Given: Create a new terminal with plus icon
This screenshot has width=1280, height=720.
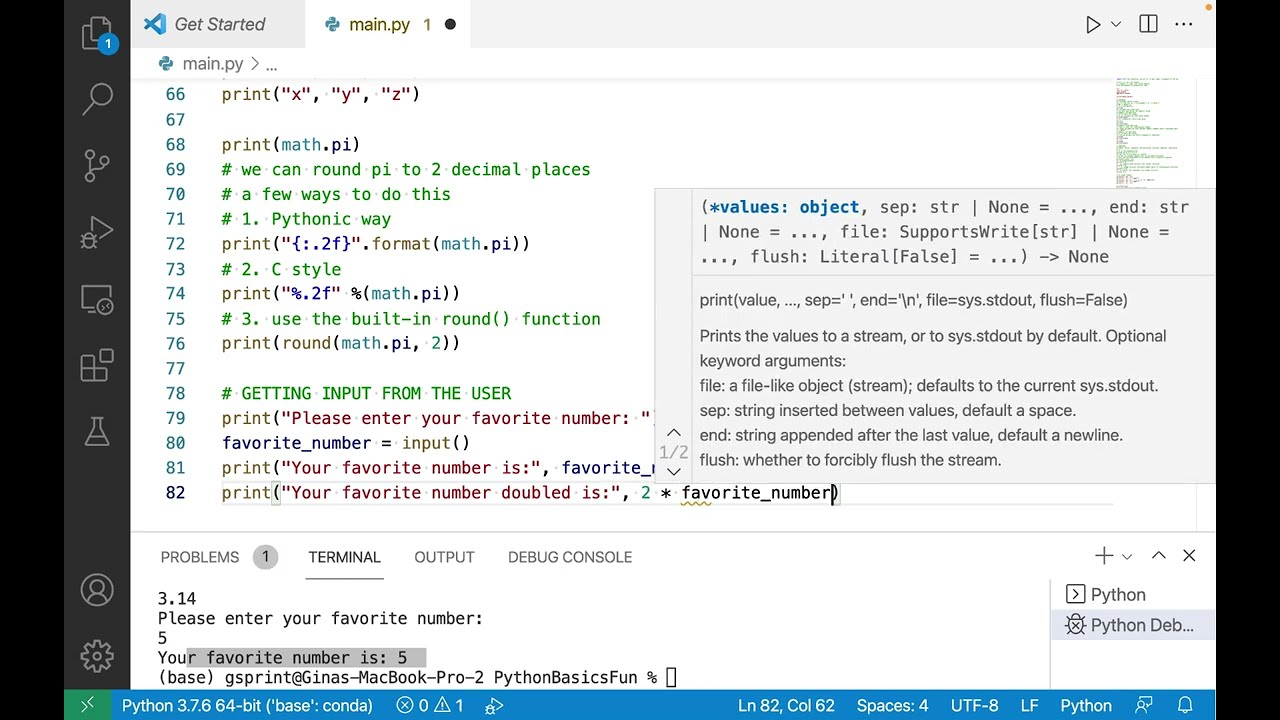Looking at the screenshot, I should click(1104, 556).
